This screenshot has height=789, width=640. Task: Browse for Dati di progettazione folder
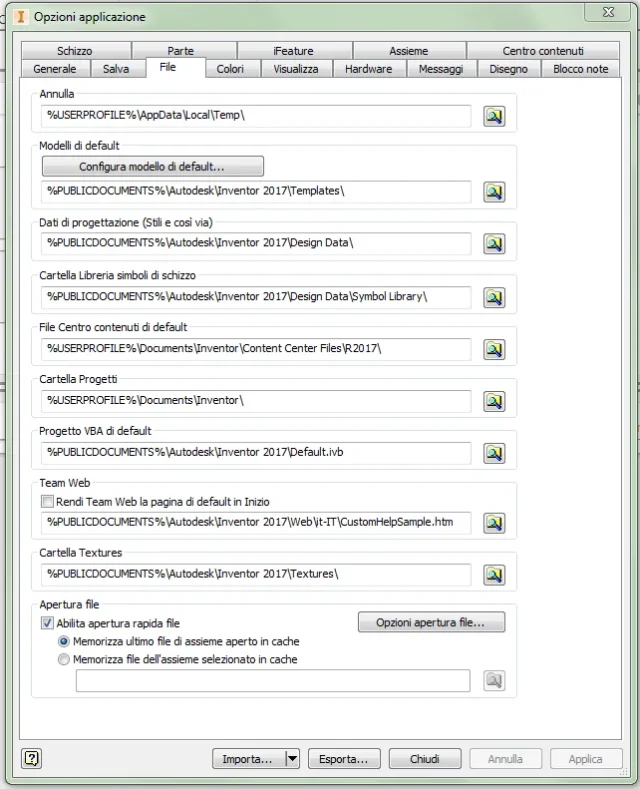click(x=494, y=244)
